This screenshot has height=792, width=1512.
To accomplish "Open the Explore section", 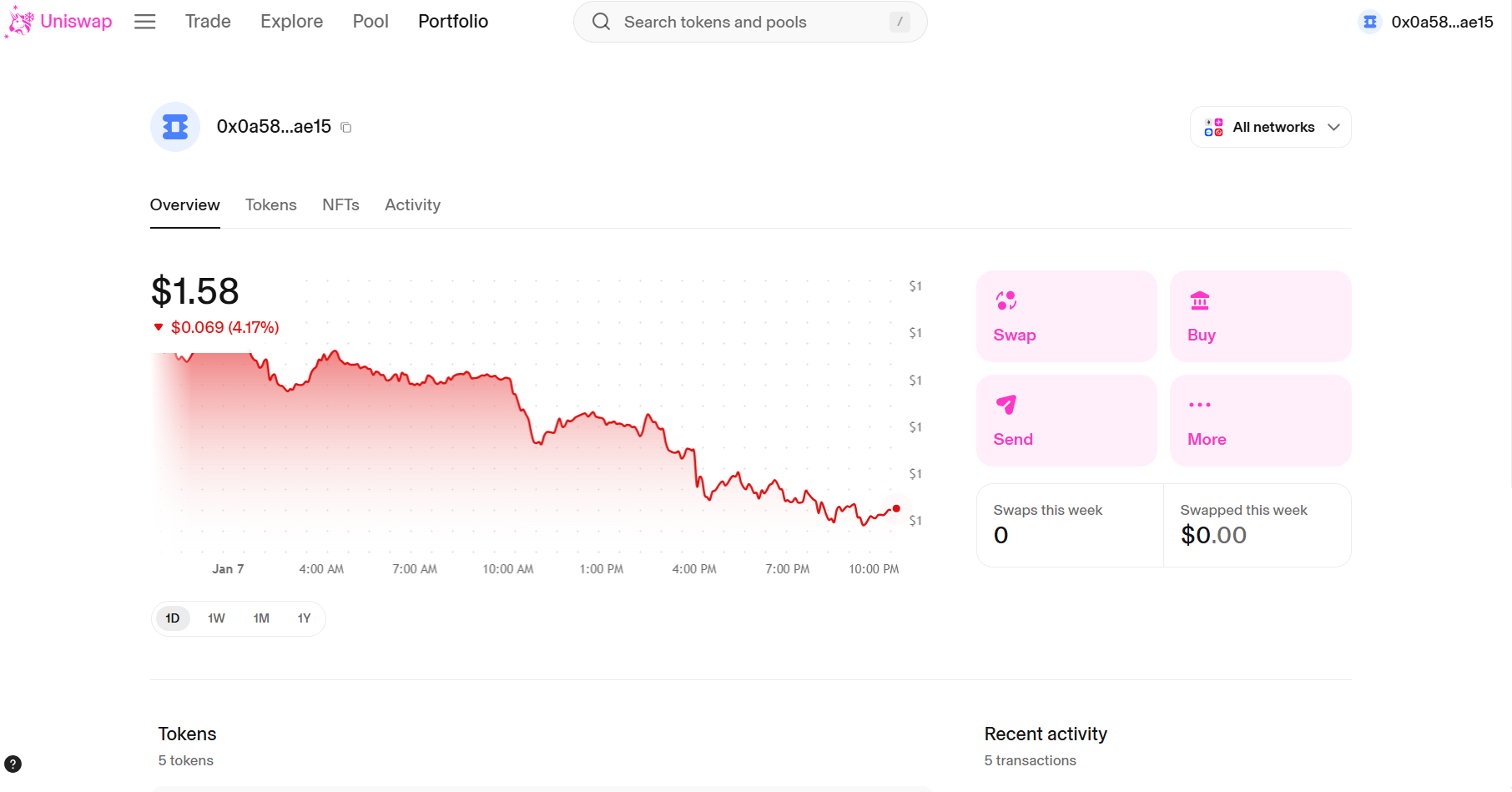I will [291, 21].
